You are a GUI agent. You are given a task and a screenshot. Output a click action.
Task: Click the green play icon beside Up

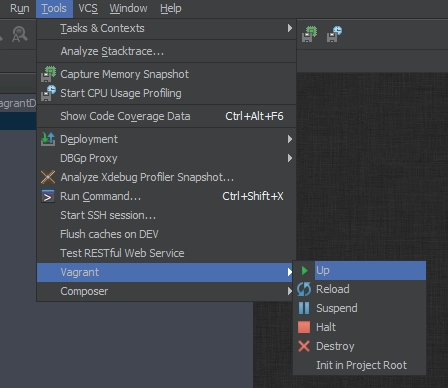[304, 270]
